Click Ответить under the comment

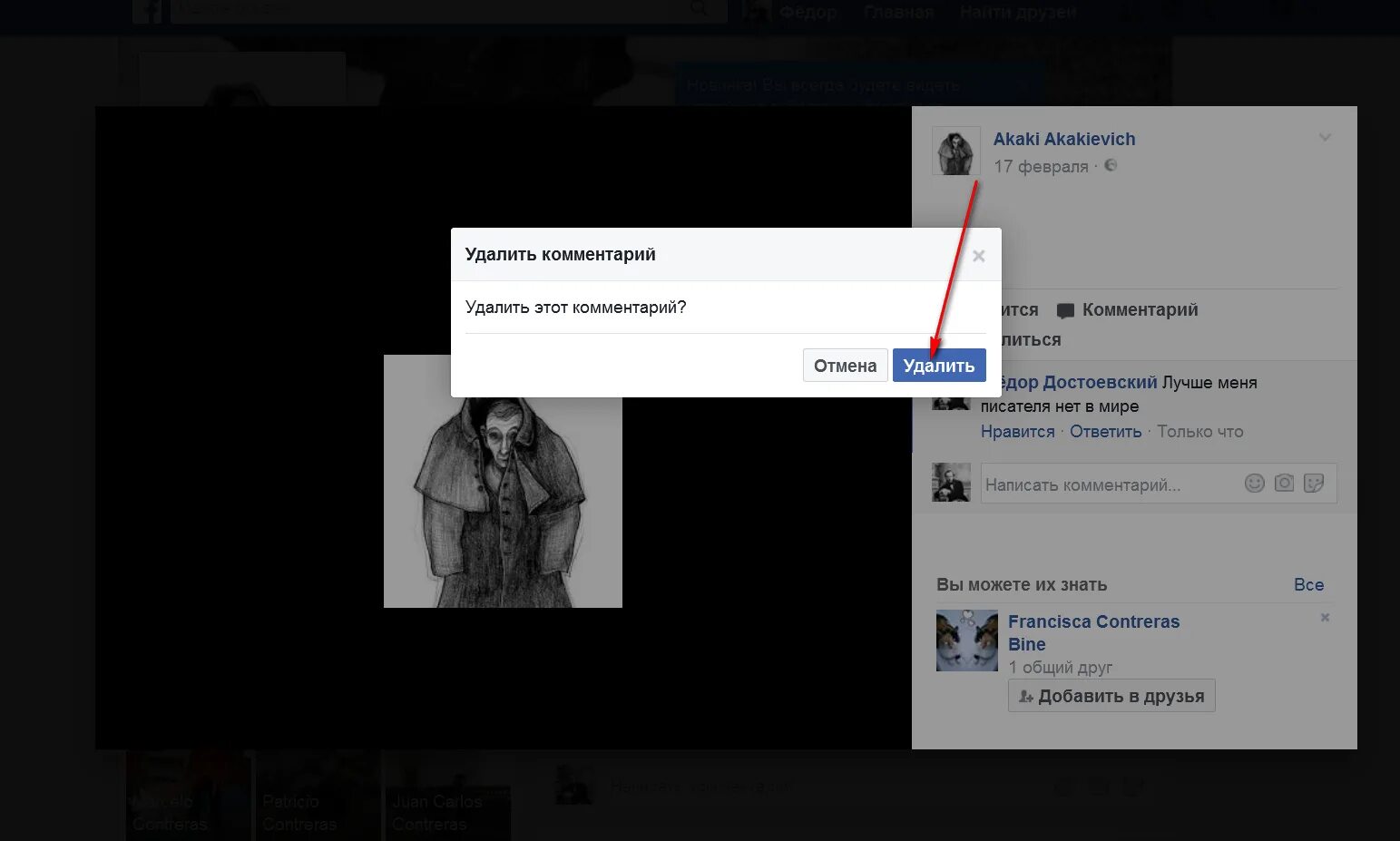click(1105, 432)
